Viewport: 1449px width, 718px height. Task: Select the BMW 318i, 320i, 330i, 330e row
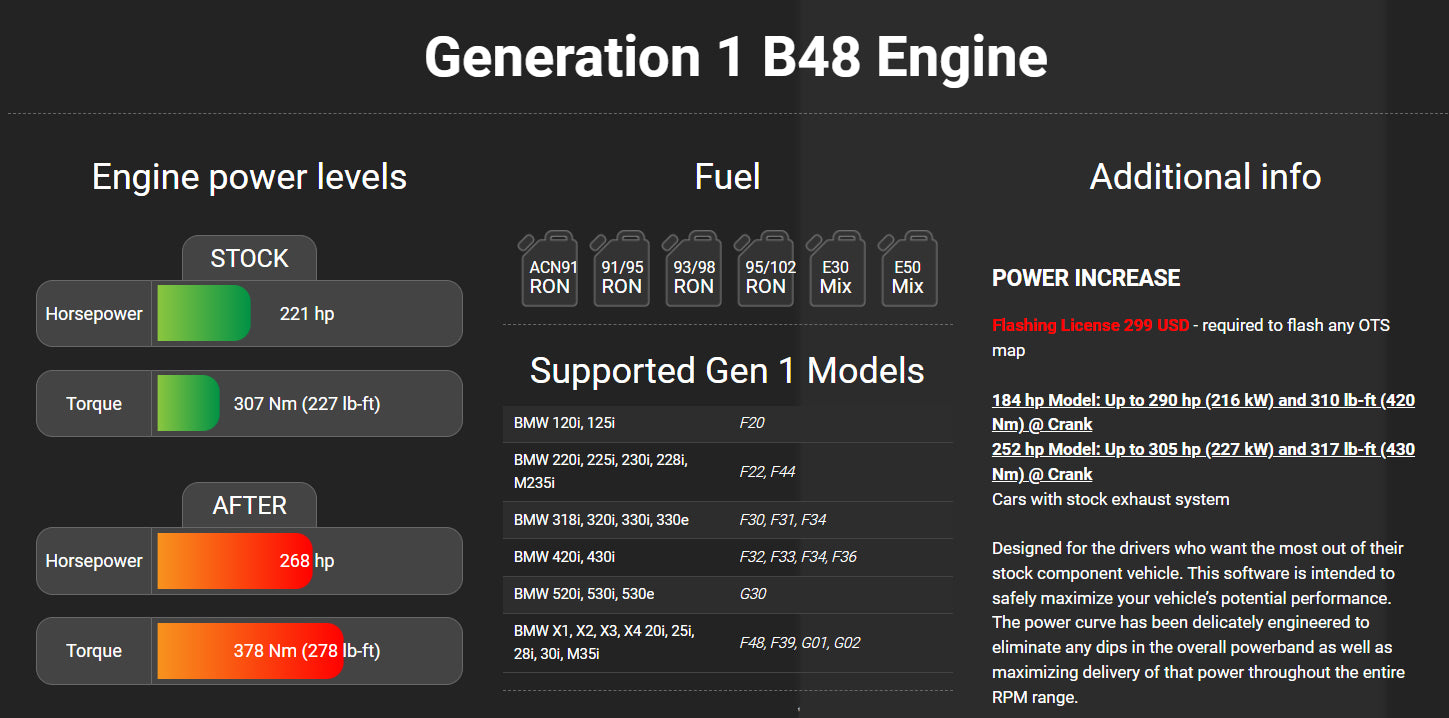point(727,520)
